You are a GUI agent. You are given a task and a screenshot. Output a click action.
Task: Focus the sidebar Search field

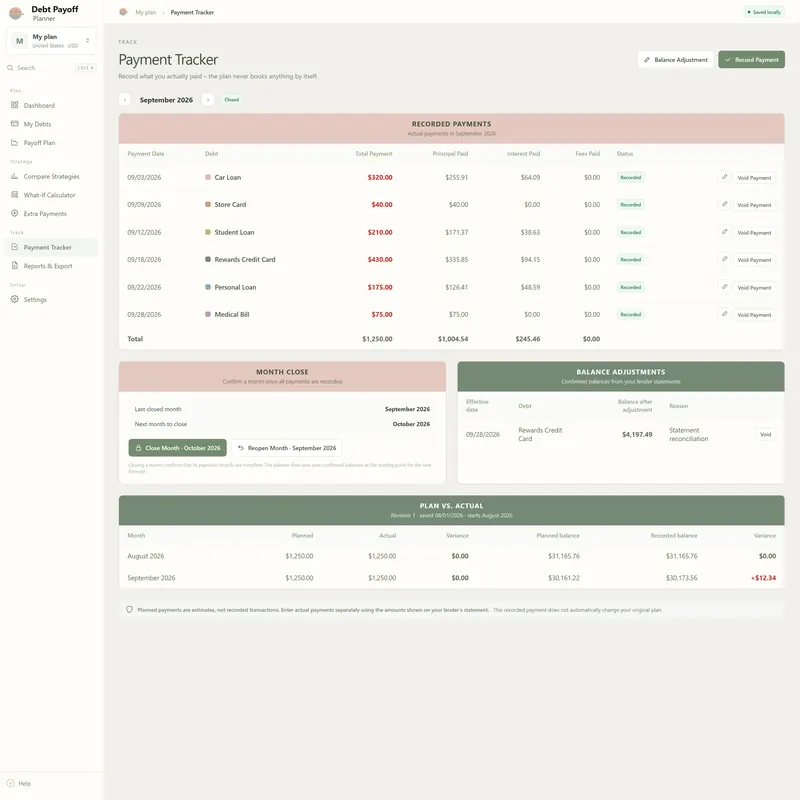[52, 68]
